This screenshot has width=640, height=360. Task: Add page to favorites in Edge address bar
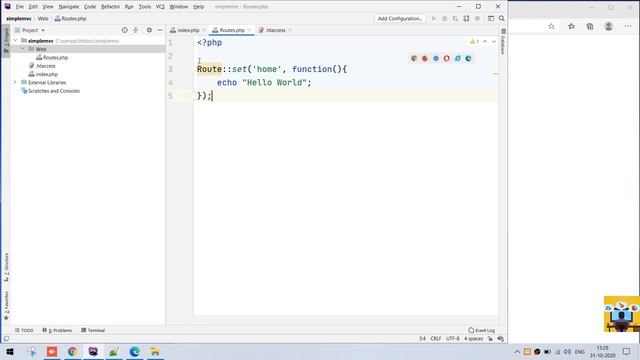point(551,26)
